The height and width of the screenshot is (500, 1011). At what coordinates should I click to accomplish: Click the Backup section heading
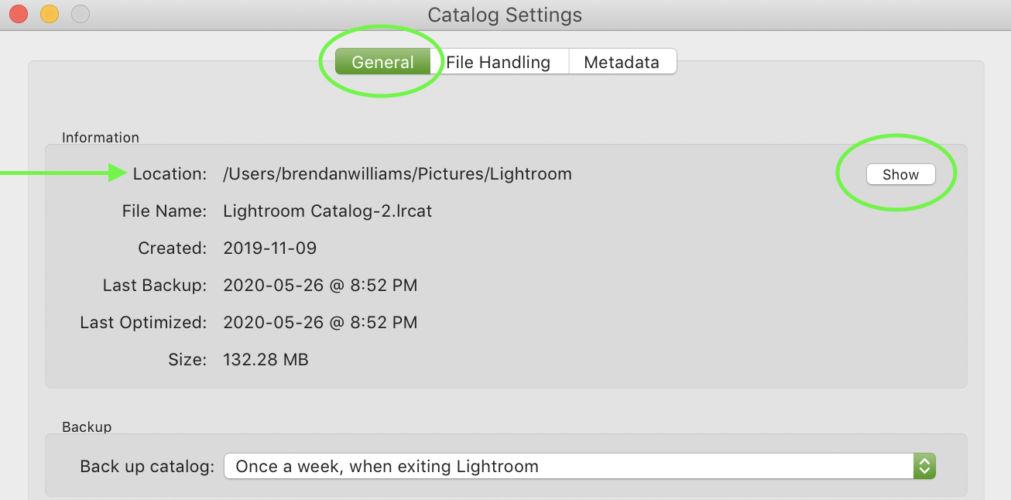(x=87, y=427)
